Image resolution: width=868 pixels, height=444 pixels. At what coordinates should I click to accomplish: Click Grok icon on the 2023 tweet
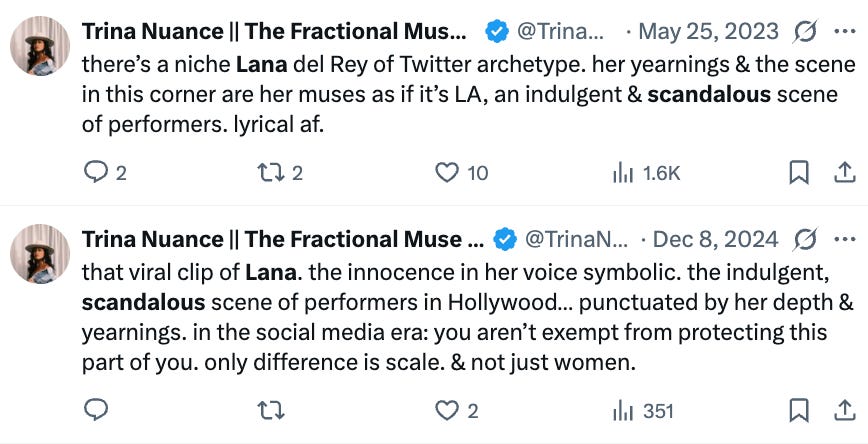pyautogui.click(x=804, y=32)
